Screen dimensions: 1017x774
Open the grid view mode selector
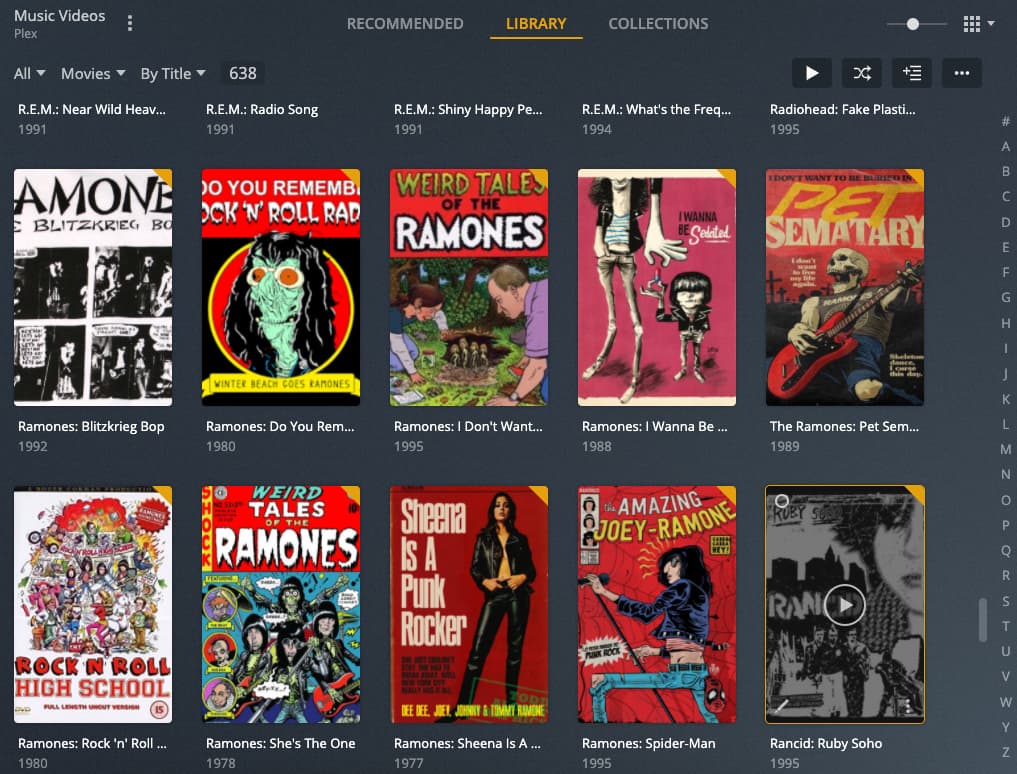[x=979, y=24]
